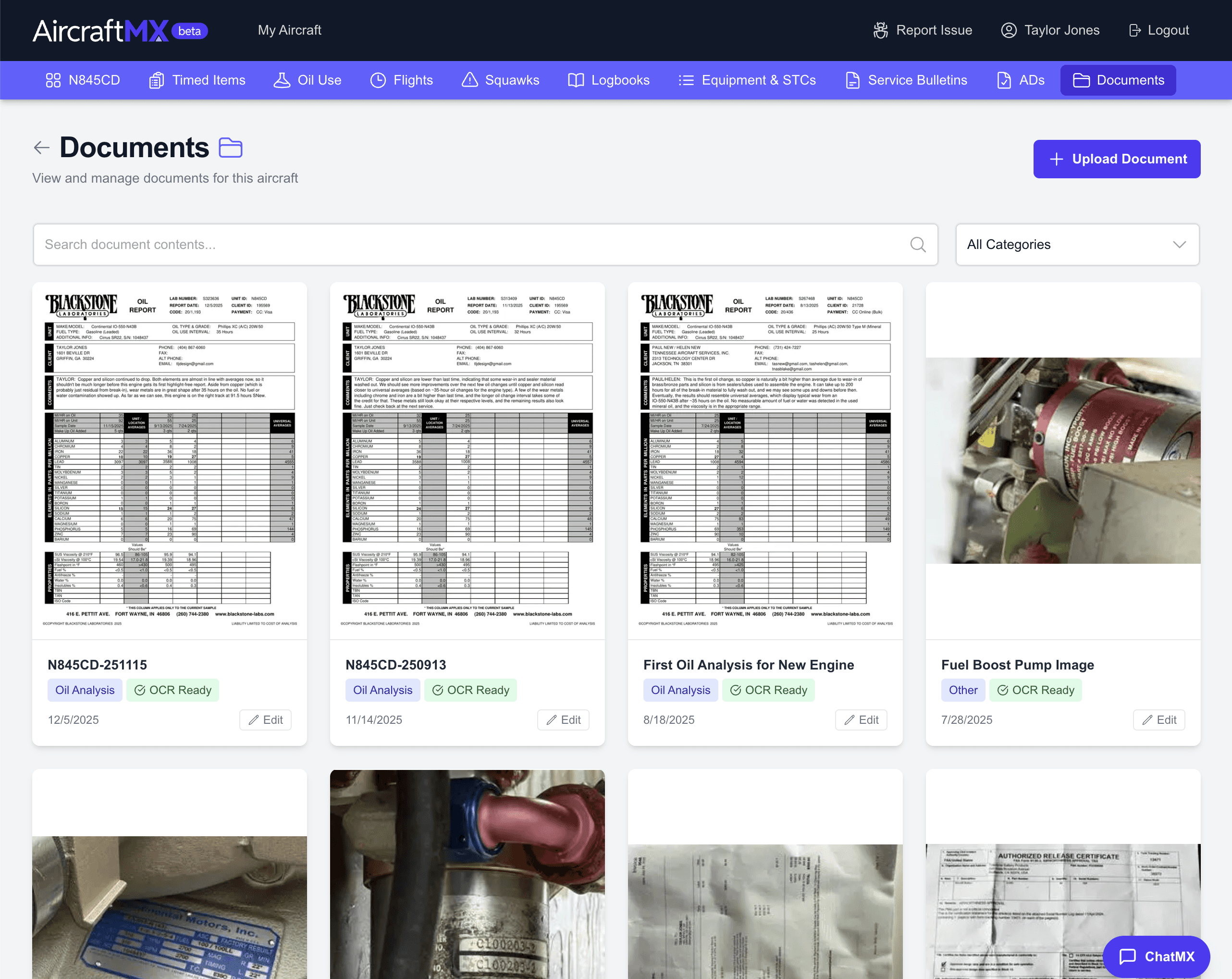
Task: Click the back arrow next to Documents heading
Action: click(41, 148)
